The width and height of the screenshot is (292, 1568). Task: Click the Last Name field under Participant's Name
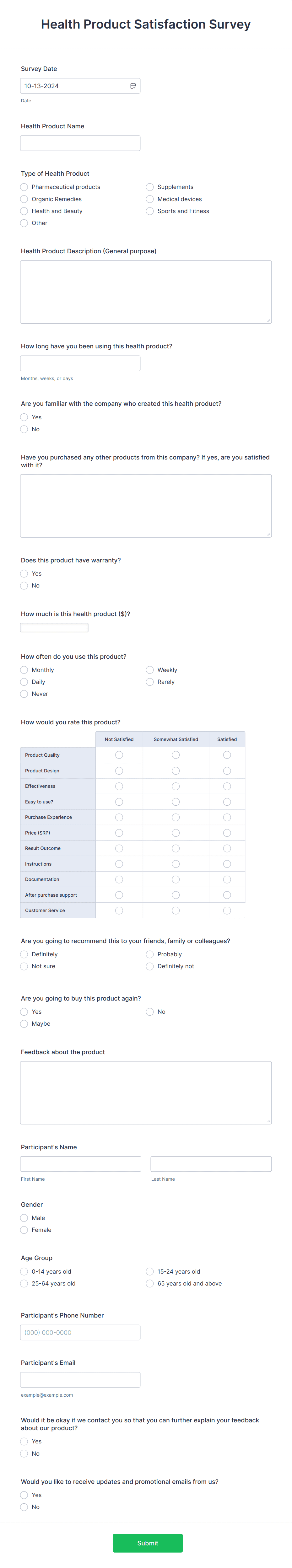210,1163
